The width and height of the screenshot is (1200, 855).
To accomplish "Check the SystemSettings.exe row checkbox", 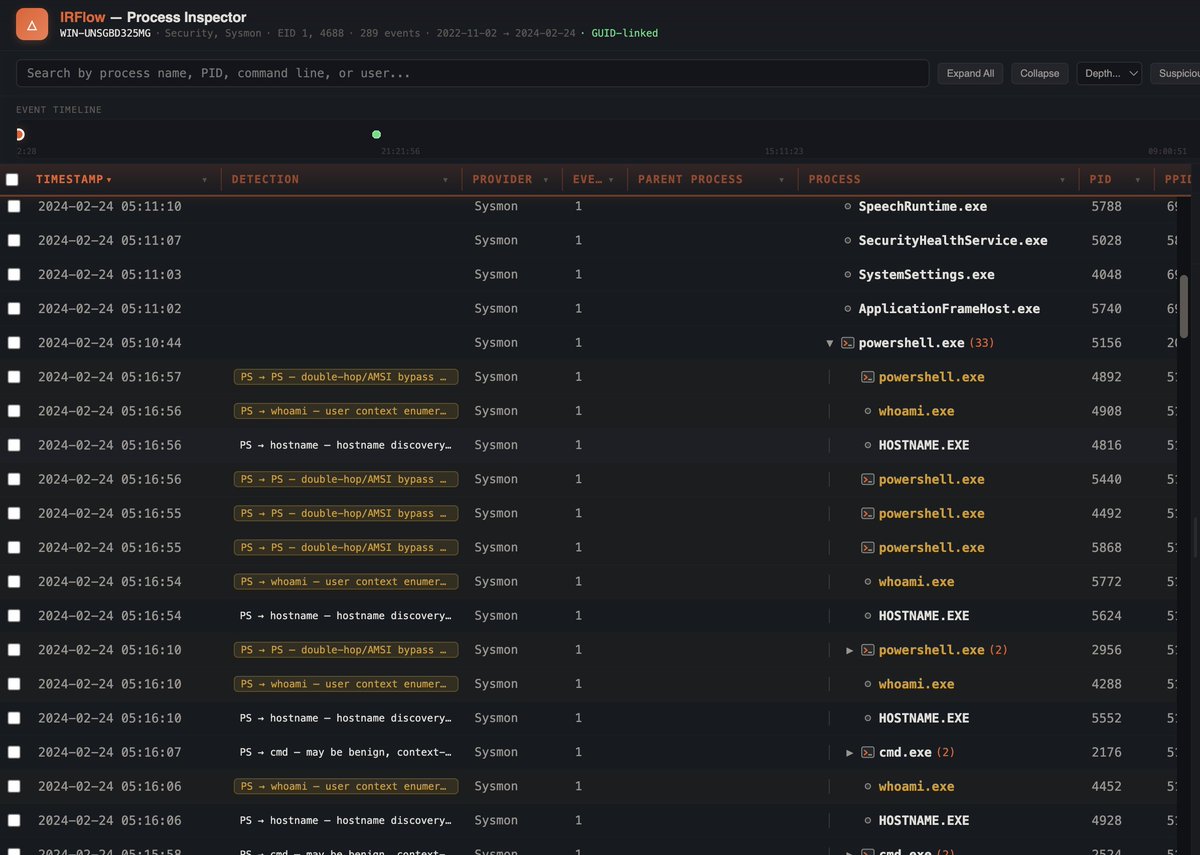I will pyautogui.click(x=14, y=274).
